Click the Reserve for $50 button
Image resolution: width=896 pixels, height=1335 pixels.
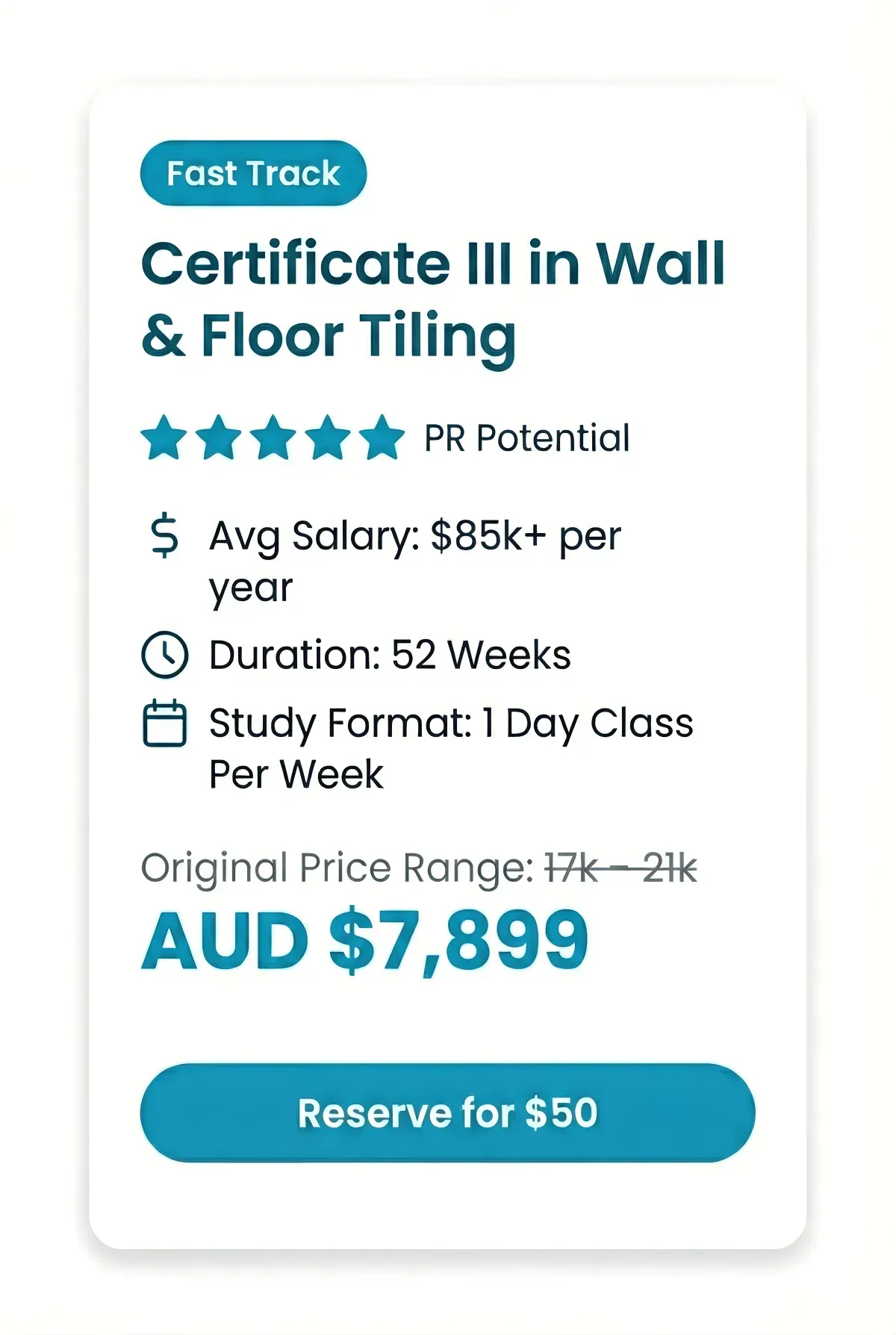447,1112
